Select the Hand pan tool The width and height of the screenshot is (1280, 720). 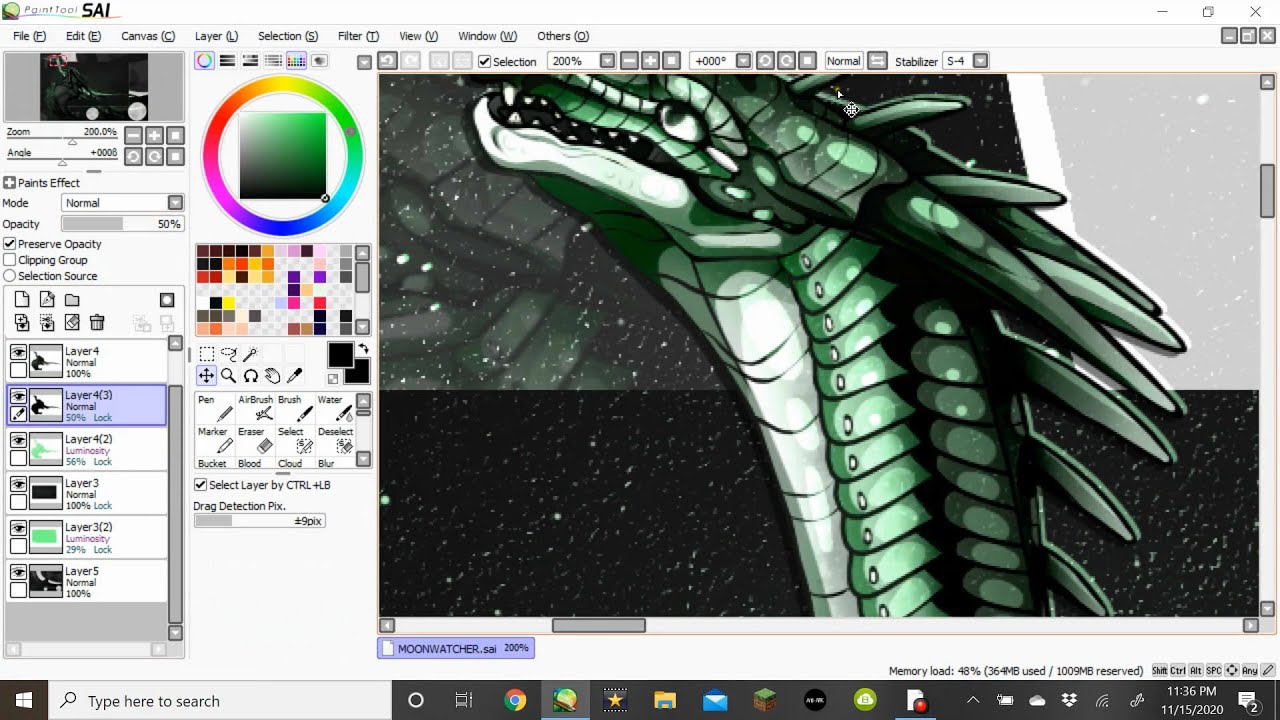tap(272, 376)
